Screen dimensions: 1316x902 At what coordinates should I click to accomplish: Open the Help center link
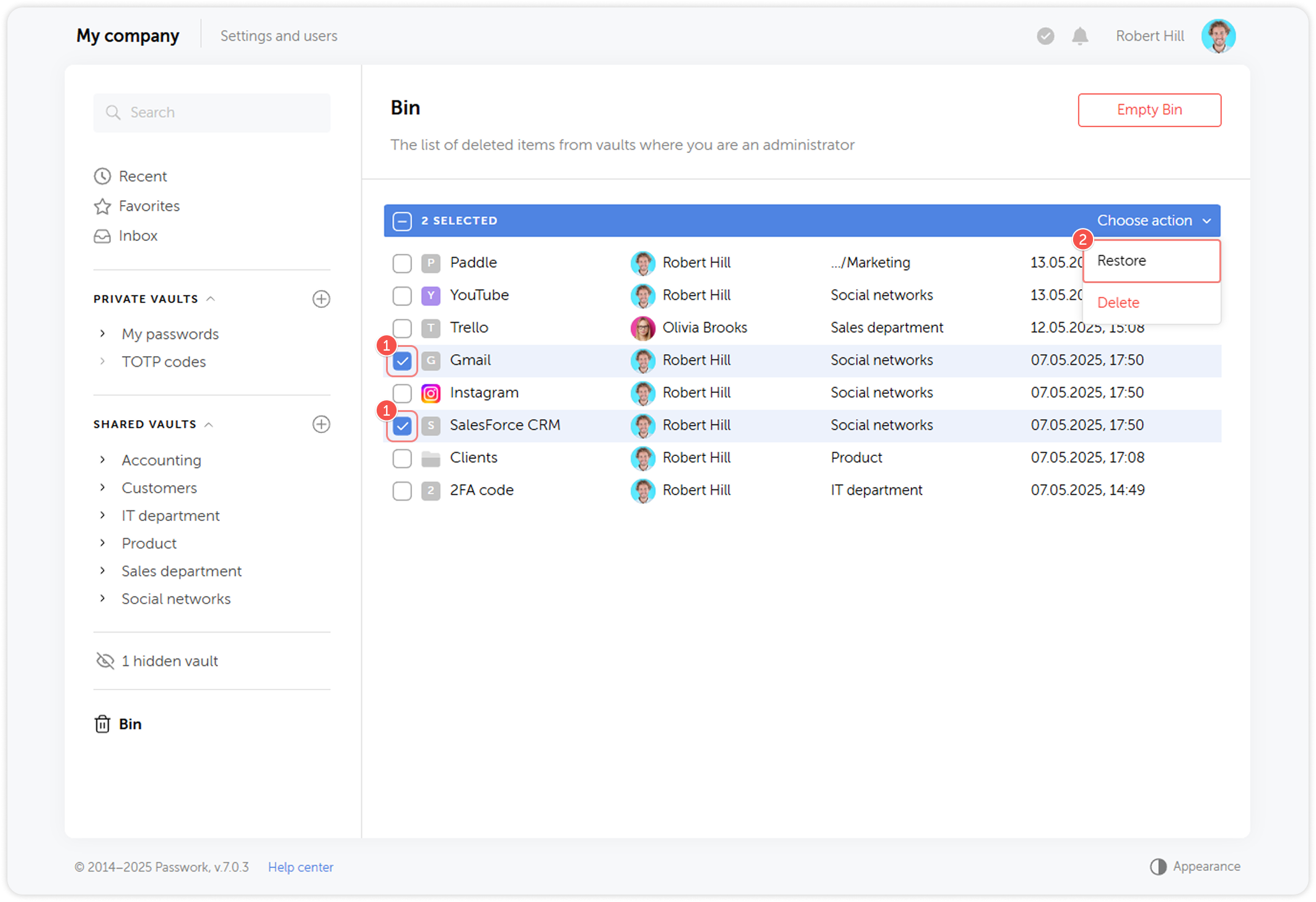pos(300,867)
